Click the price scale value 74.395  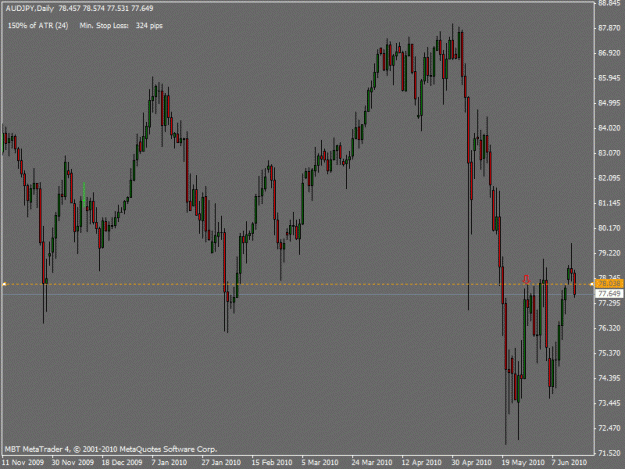609,378
